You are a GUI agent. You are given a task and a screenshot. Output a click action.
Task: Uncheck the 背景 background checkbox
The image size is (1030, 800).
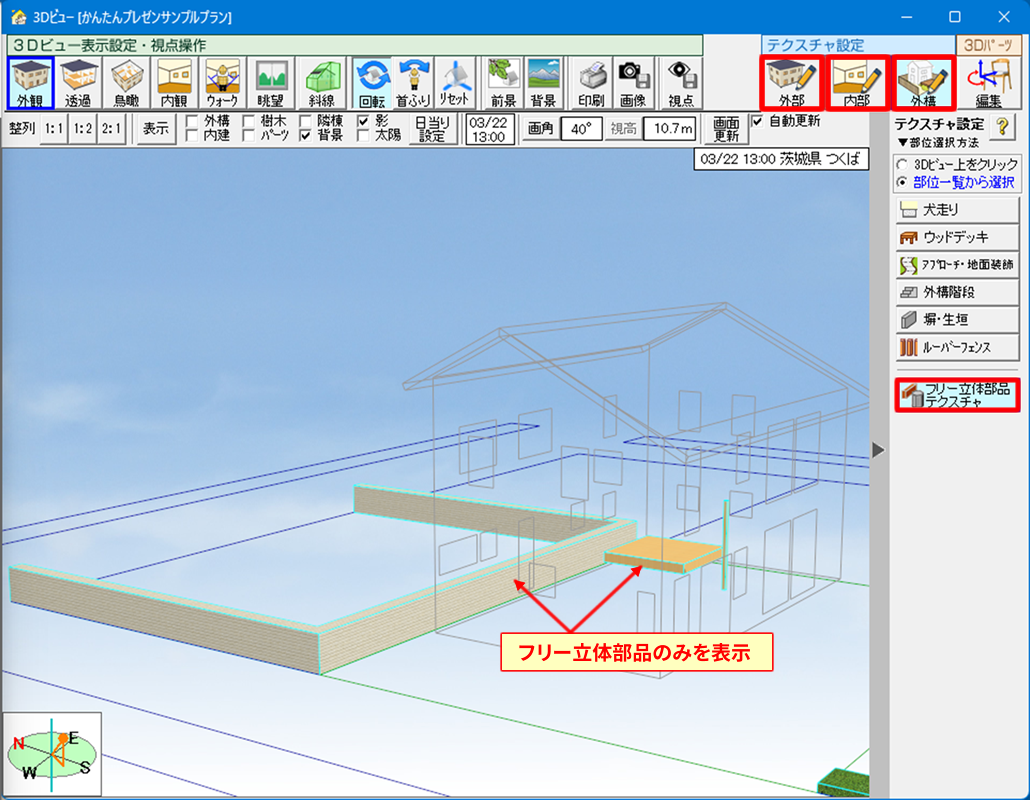(305, 135)
